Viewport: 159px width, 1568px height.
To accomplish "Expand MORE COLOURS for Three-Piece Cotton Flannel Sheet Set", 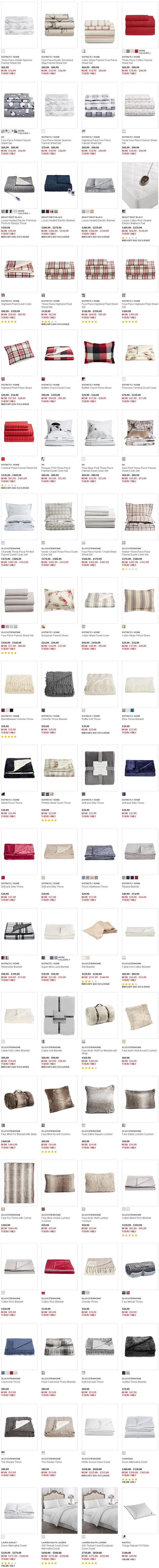I will (144, 52).
